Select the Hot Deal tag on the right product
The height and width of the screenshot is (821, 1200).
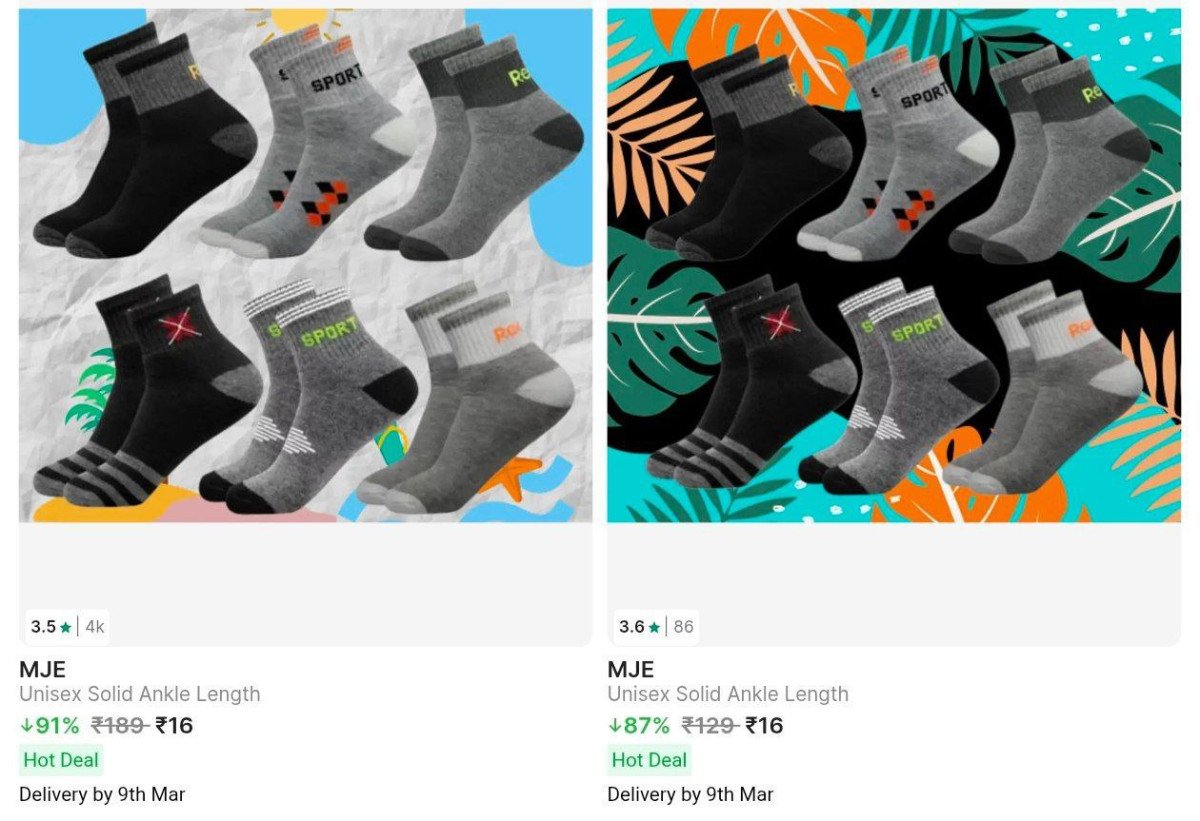(649, 760)
